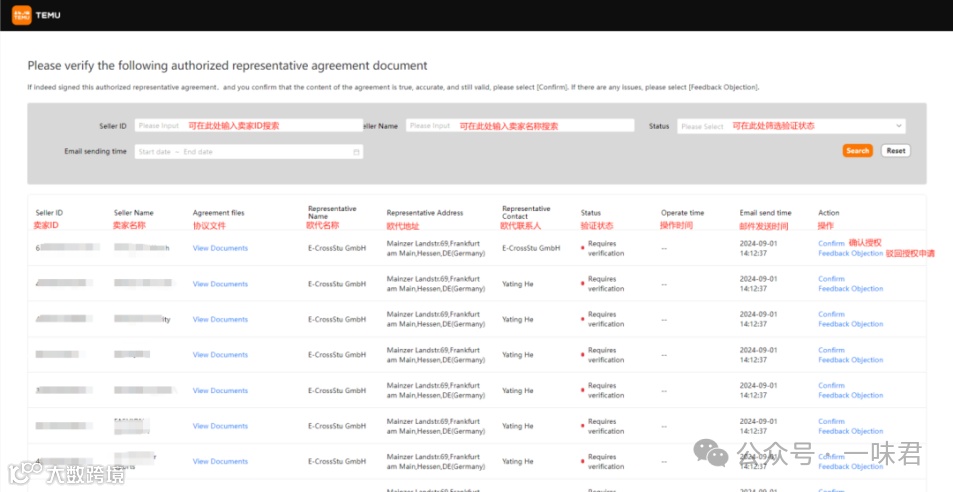Click the Action column header
Screen dimensions: 953x492
click(x=828, y=213)
